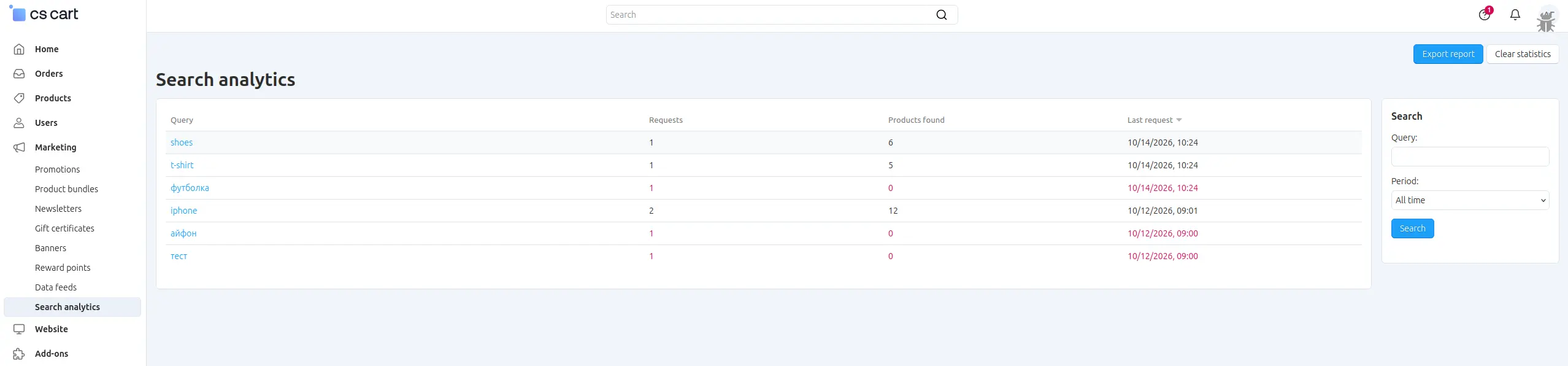
Task: Click products found value 6 for shoes
Action: (891, 142)
